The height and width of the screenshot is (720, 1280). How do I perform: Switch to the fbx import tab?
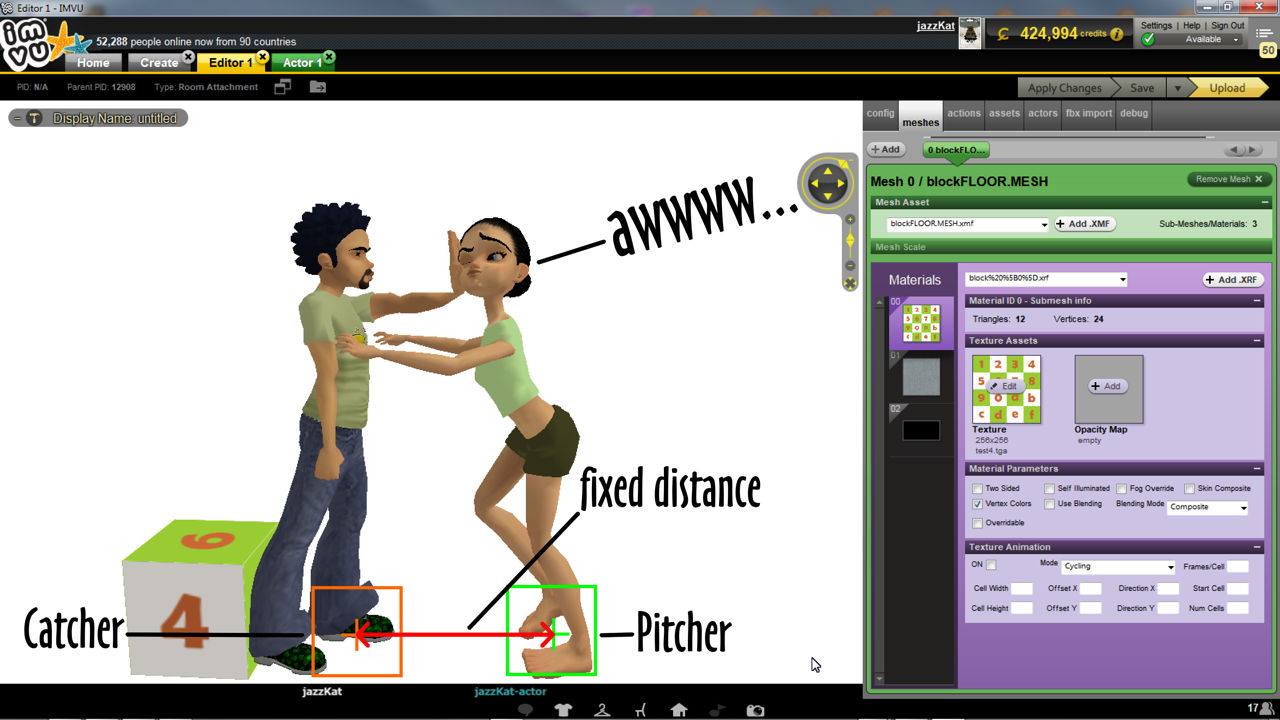coord(1089,113)
